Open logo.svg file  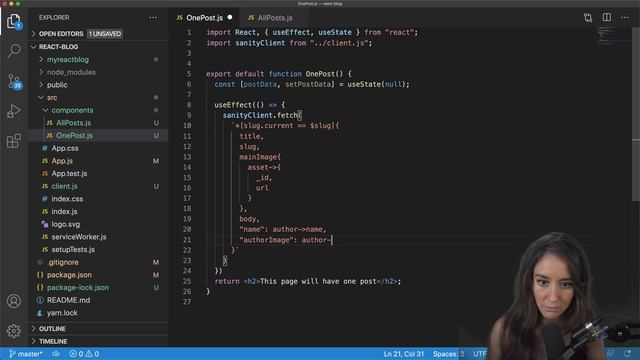(98, 224)
